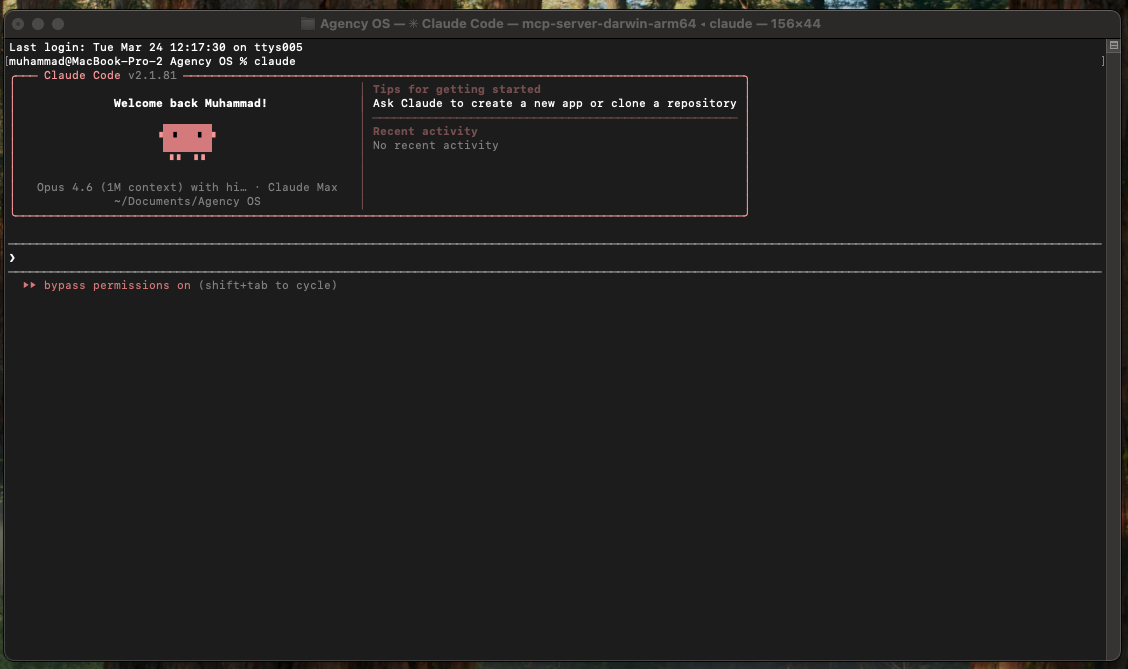1128x669 pixels.
Task: Zoom the terminal window with the third window button
Action: [x=58, y=23]
